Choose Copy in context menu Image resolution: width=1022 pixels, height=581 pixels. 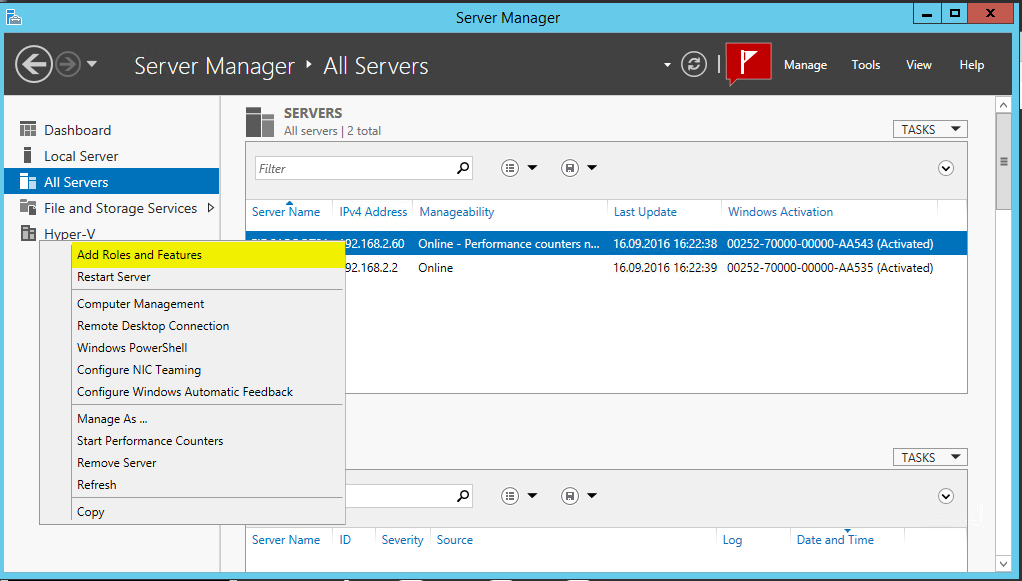[207, 512]
